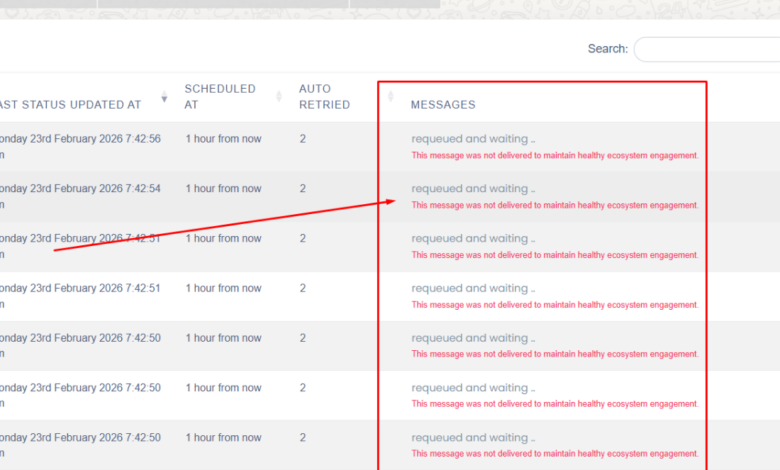Image resolution: width=780 pixels, height=470 pixels.
Task: Click the Auto Retried column header text
Action: coord(324,96)
